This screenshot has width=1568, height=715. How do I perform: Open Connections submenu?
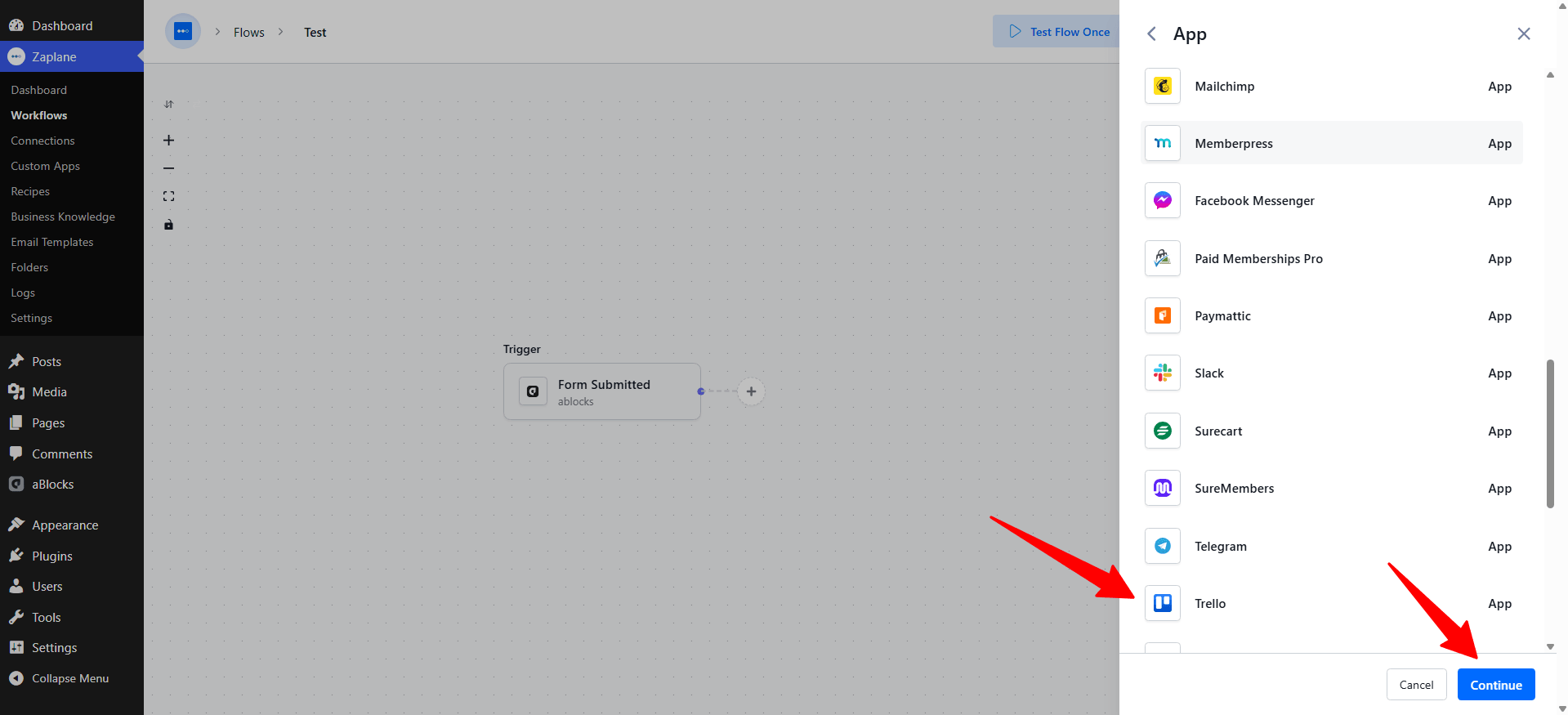[42, 141]
